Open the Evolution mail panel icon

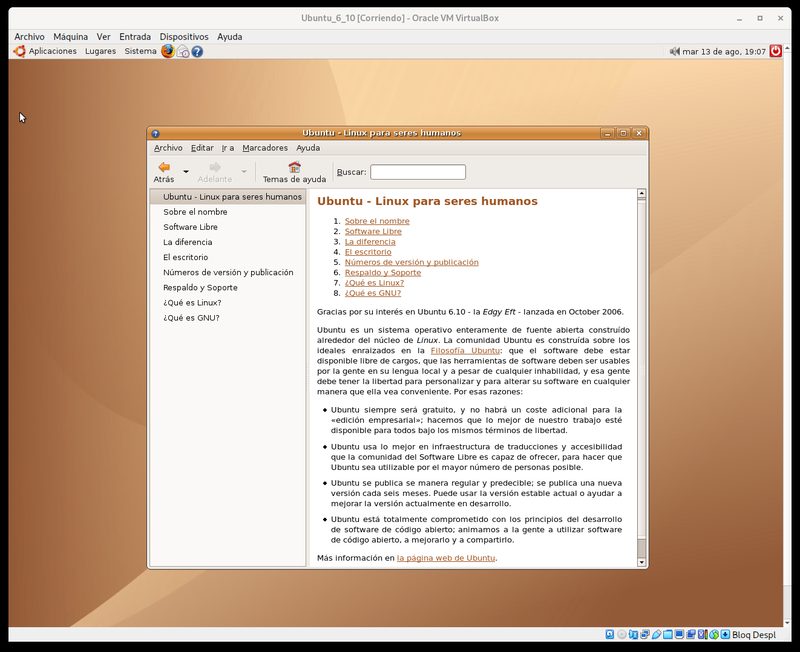tap(183, 52)
